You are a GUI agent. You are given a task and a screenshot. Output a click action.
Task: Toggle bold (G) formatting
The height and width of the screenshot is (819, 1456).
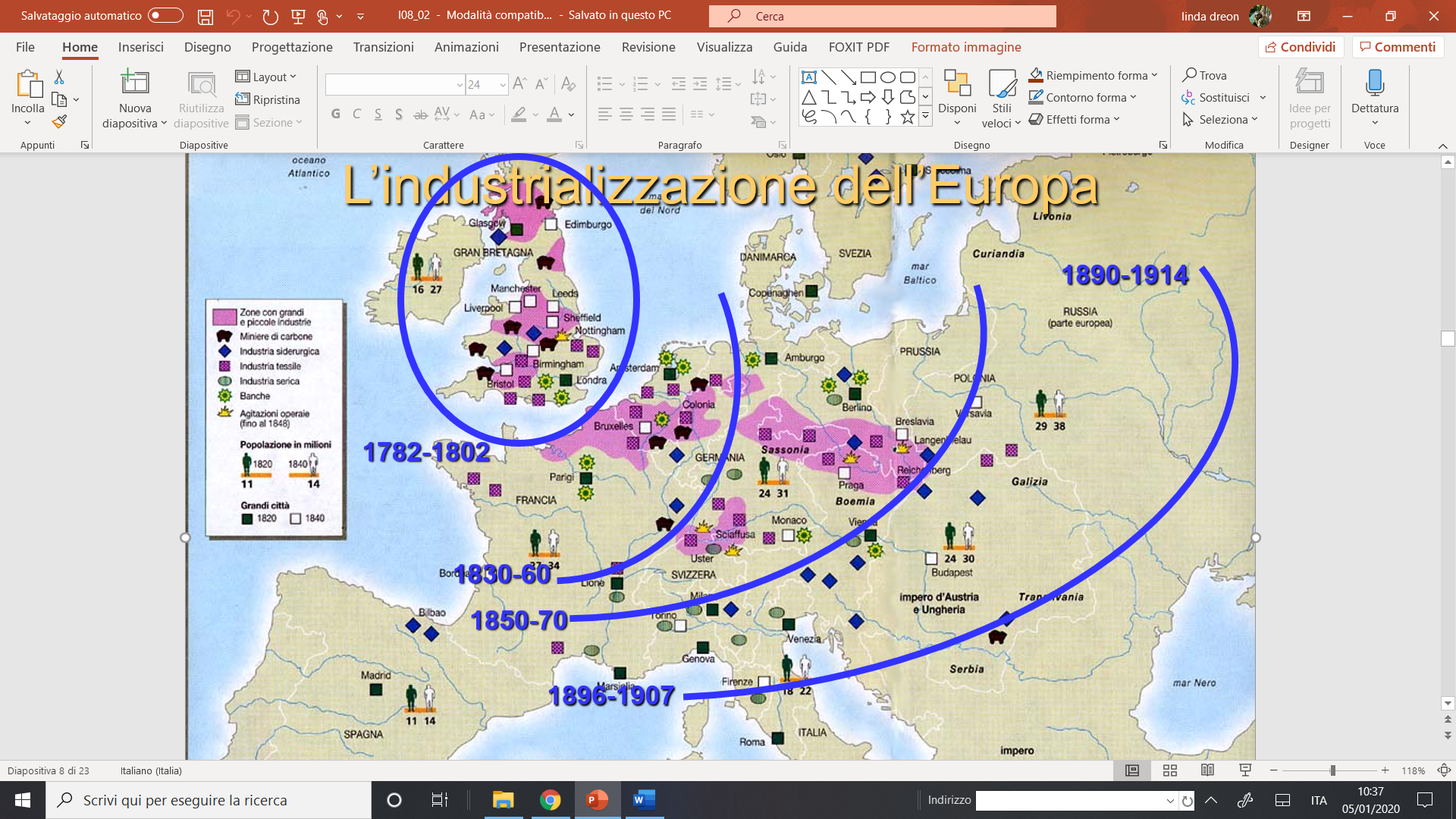336,115
